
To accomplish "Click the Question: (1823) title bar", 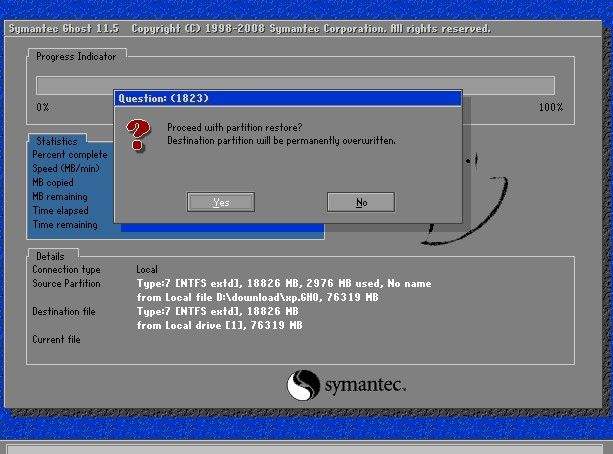I will tap(288, 98).
